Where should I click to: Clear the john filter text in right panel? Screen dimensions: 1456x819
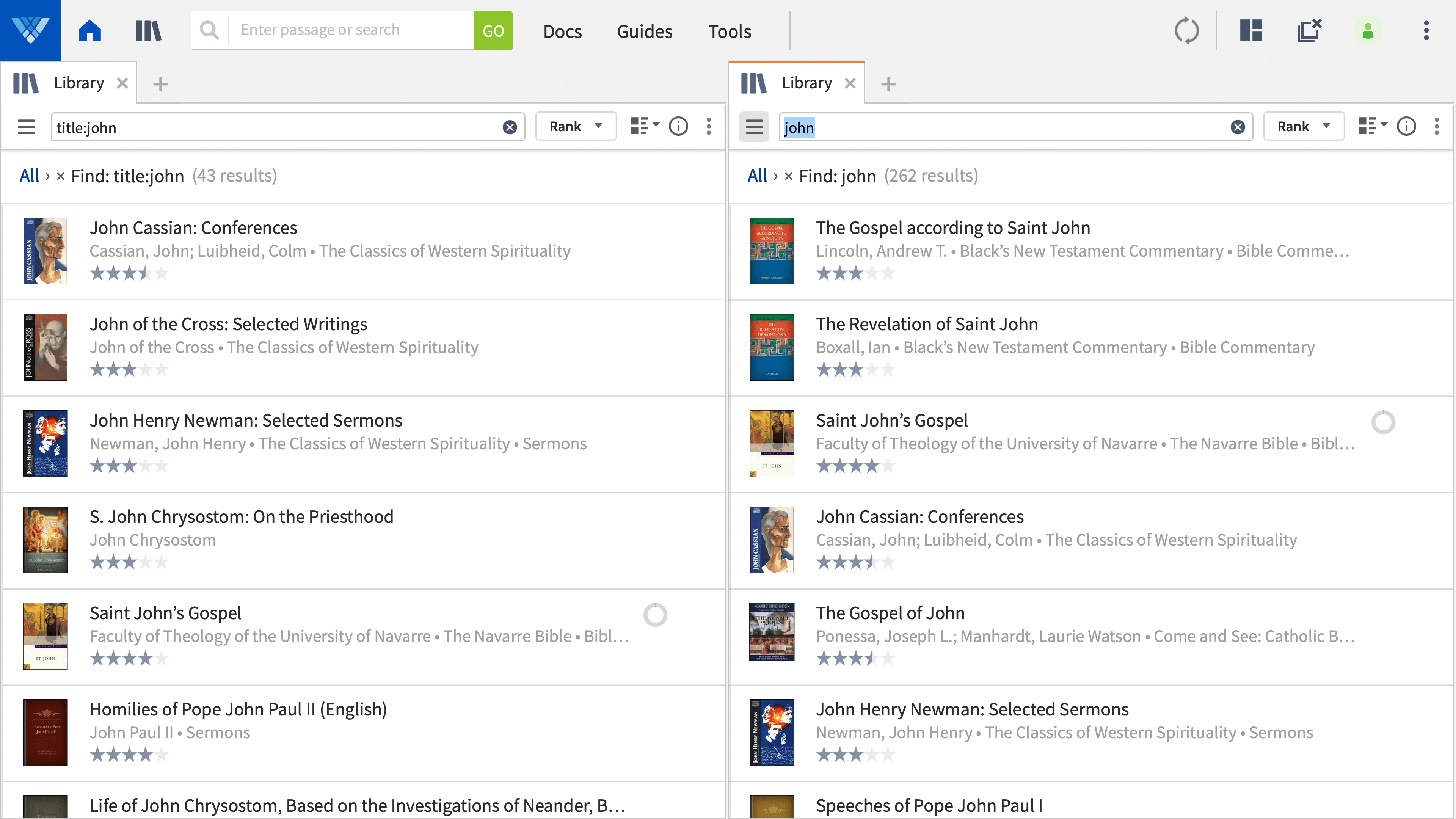[1238, 127]
